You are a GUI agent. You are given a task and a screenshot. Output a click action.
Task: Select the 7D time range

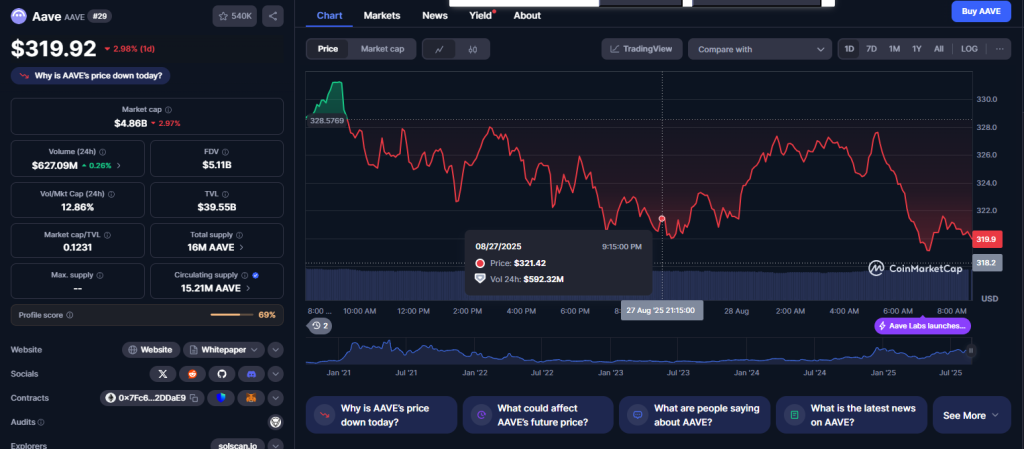(x=871, y=49)
